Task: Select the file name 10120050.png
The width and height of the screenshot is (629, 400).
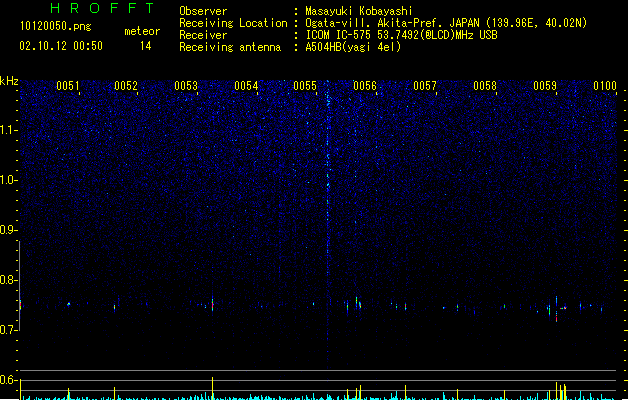Action: tap(56, 26)
